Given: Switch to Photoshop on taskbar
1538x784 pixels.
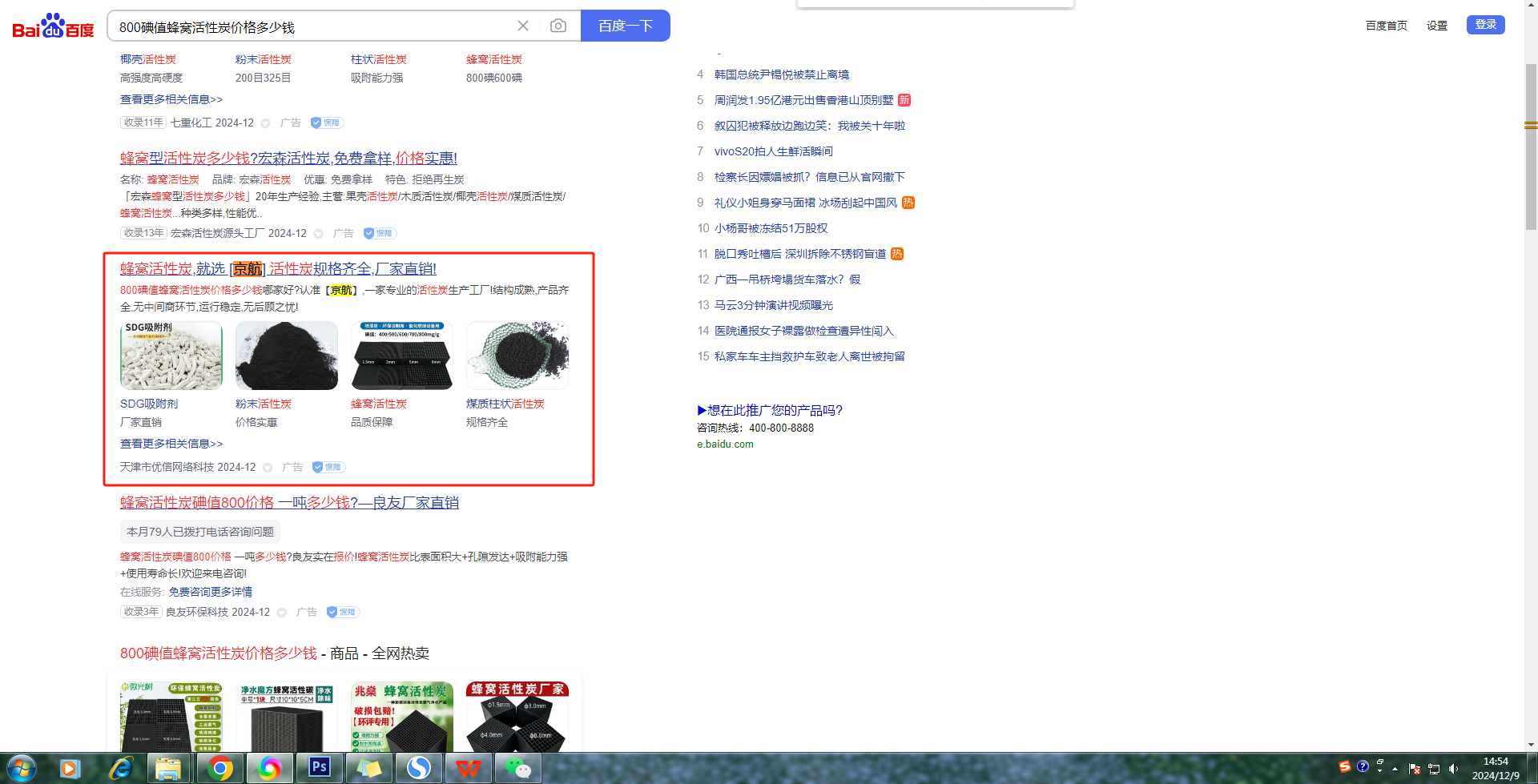Looking at the screenshot, I should pyautogui.click(x=320, y=769).
